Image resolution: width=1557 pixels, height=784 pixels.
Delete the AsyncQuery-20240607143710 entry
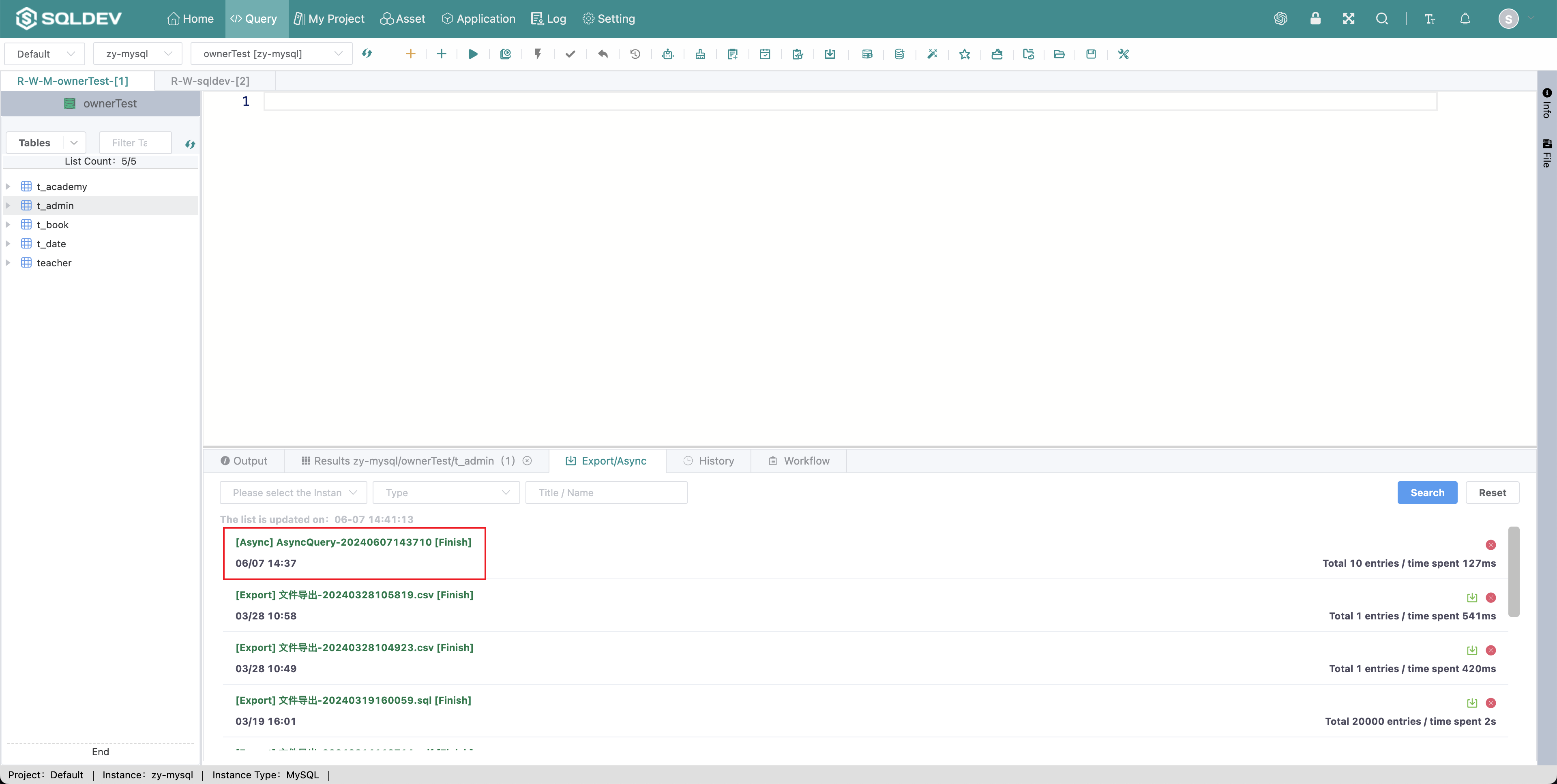(x=1491, y=545)
